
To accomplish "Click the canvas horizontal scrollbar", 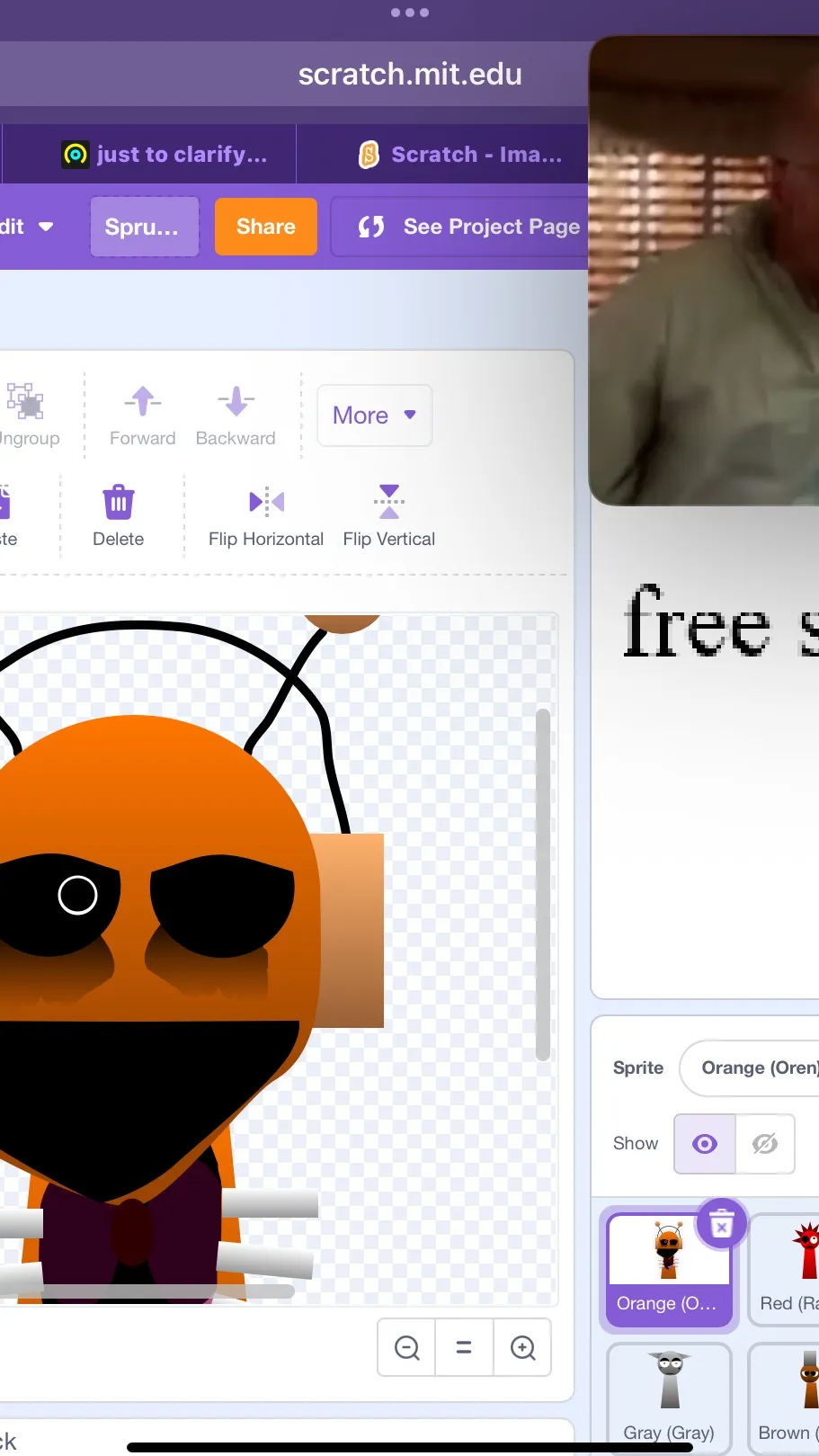I will (148, 1291).
